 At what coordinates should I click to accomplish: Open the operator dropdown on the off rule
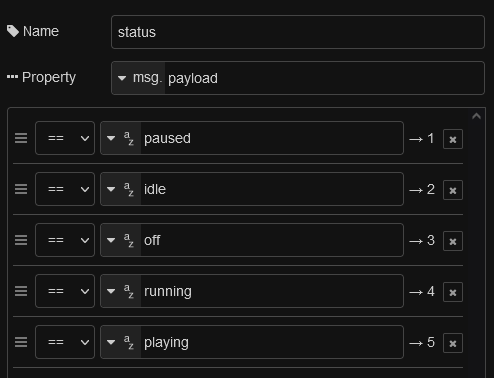point(65,240)
